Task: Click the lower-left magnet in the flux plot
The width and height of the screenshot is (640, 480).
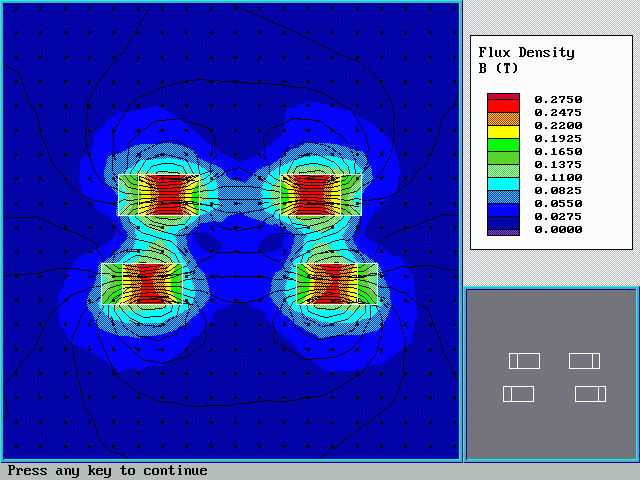Action: pos(142,284)
